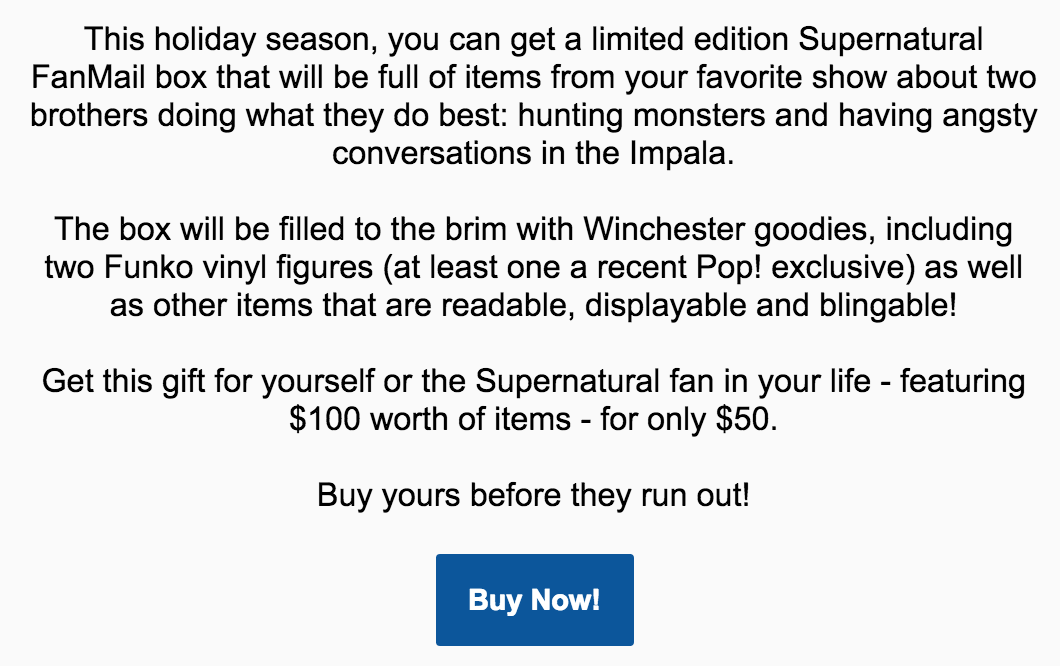Click the '$100' price text

[x=324, y=419]
